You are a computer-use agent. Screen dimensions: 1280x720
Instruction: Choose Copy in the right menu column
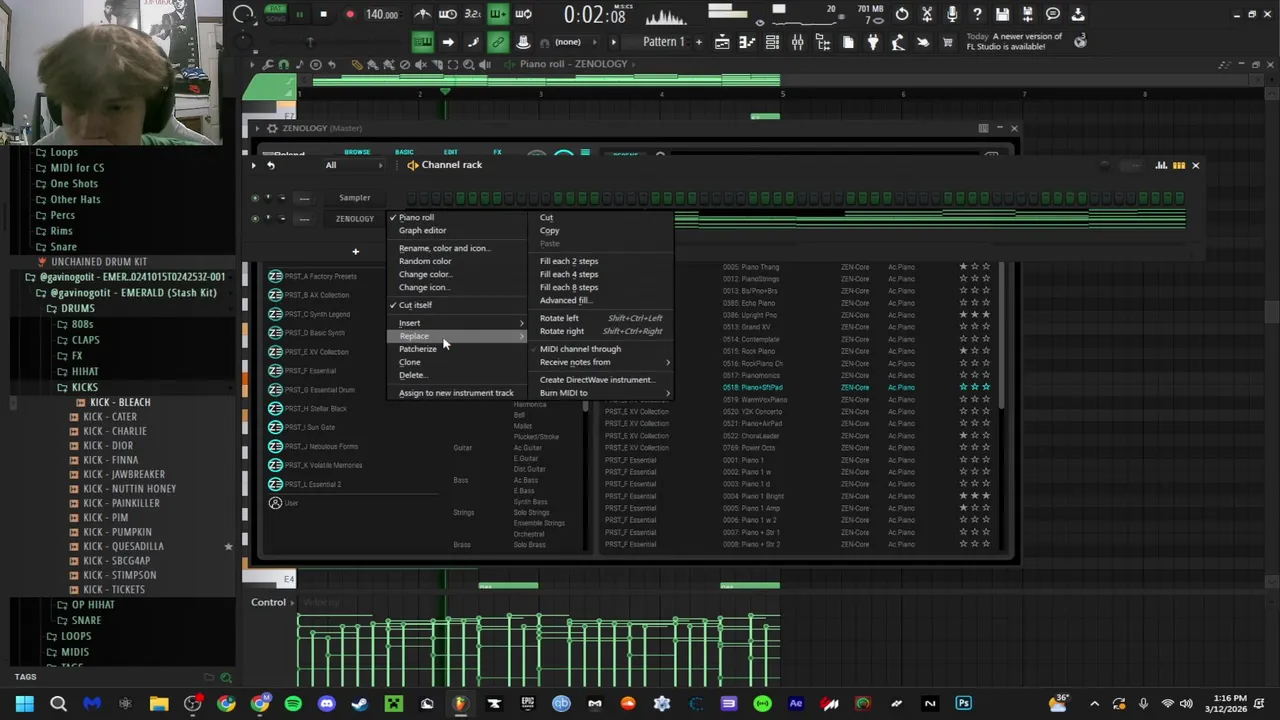[x=549, y=230]
